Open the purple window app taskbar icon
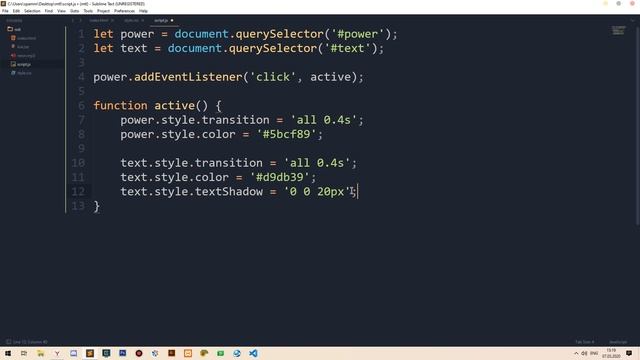This screenshot has width=640, height=360. click(73, 353)
